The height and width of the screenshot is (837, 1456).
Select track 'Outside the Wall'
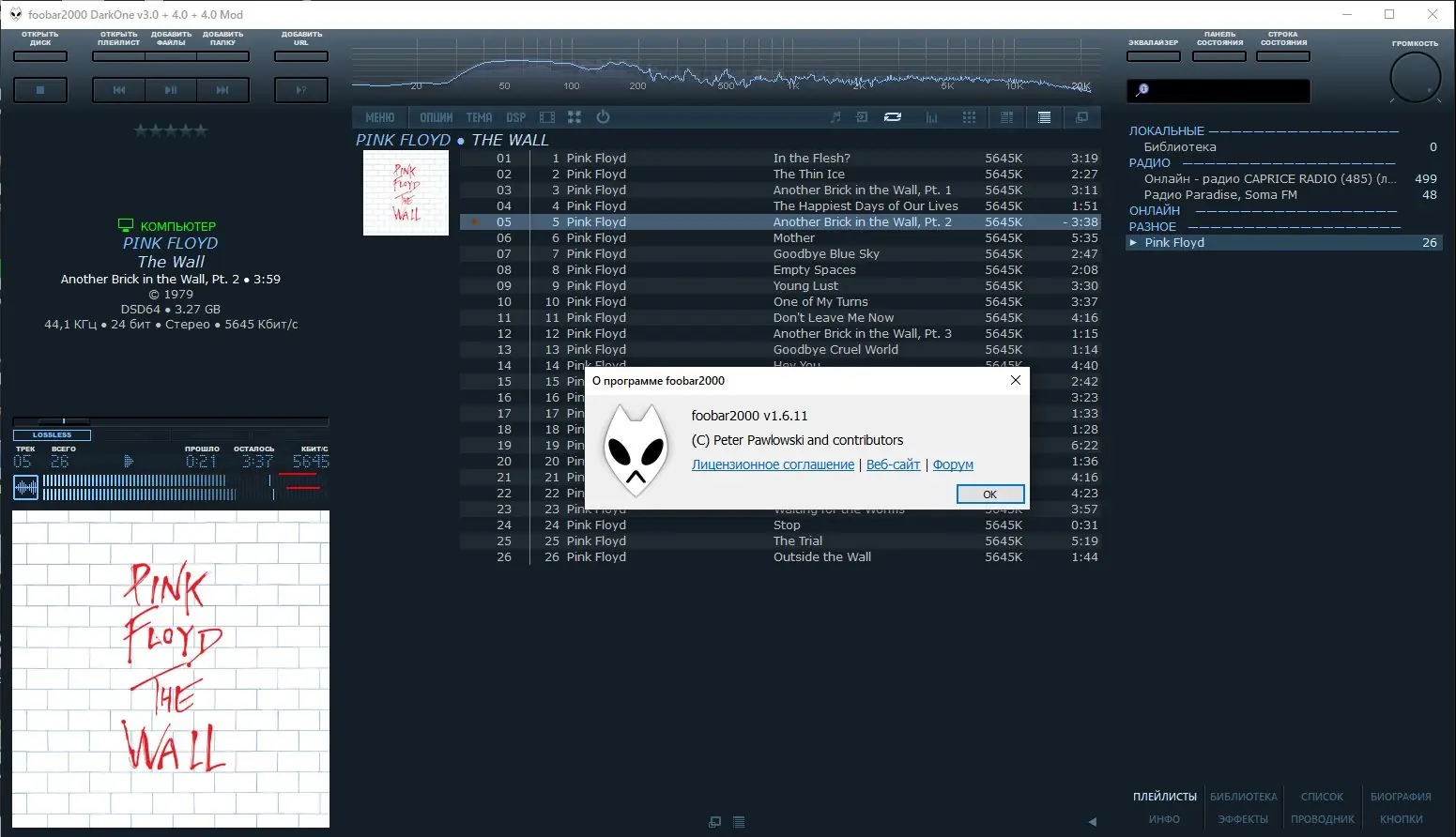tap(780, 557)
